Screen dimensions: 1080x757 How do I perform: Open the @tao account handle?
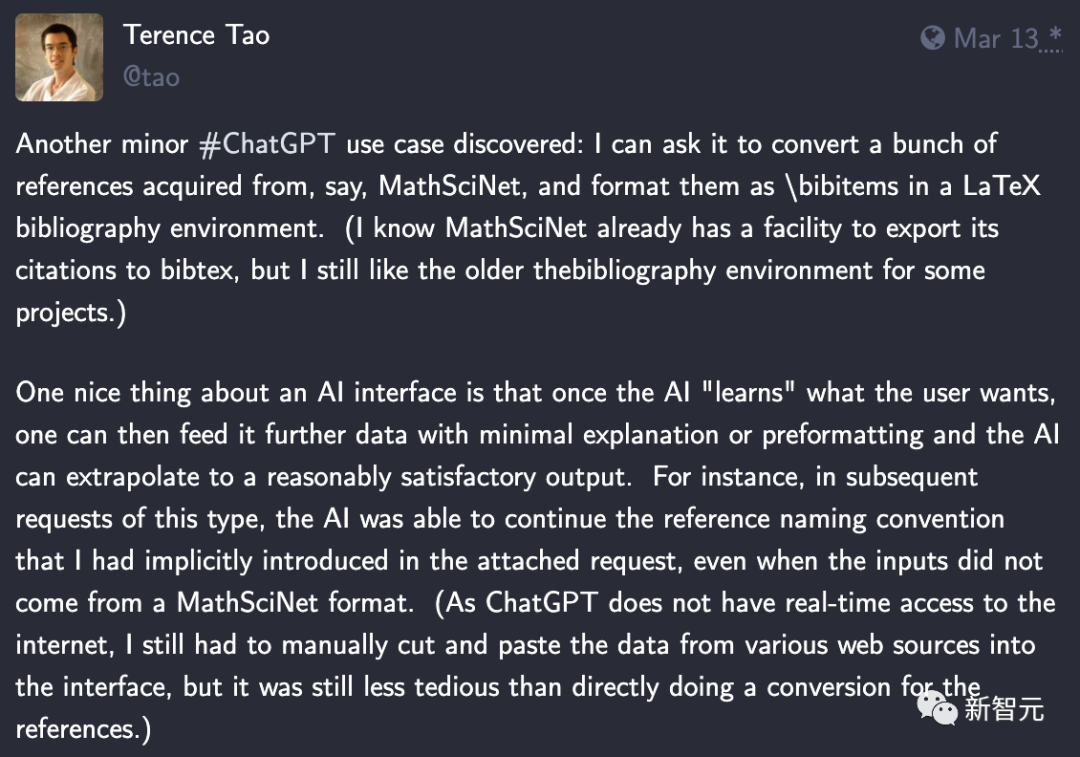[151, 77]
